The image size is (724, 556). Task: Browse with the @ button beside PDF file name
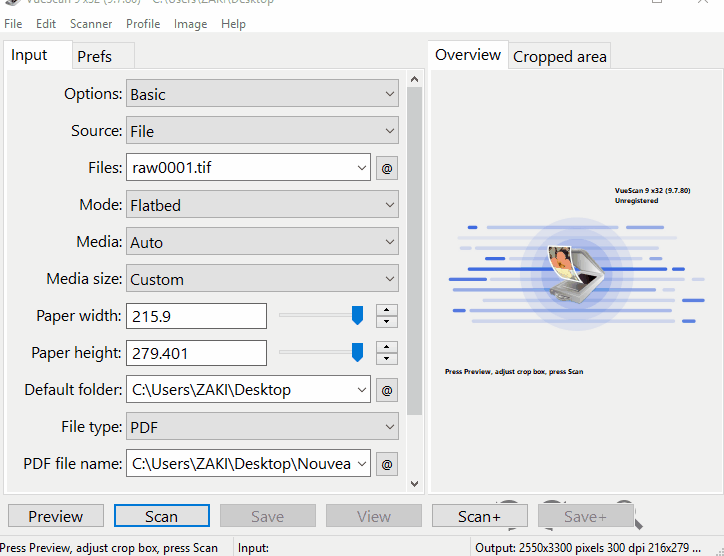pyautogui.click(x=386, y=464)
